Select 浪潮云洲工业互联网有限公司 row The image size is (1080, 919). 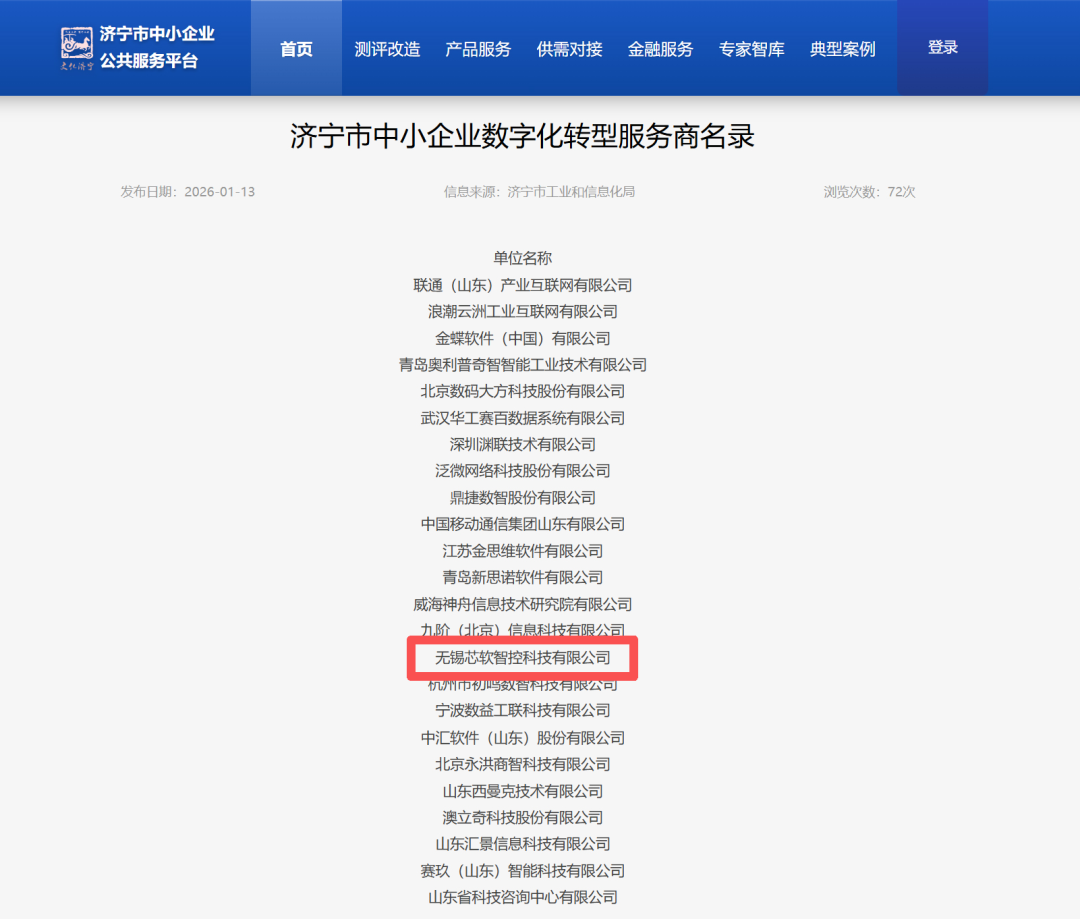[x=522, y=311]
